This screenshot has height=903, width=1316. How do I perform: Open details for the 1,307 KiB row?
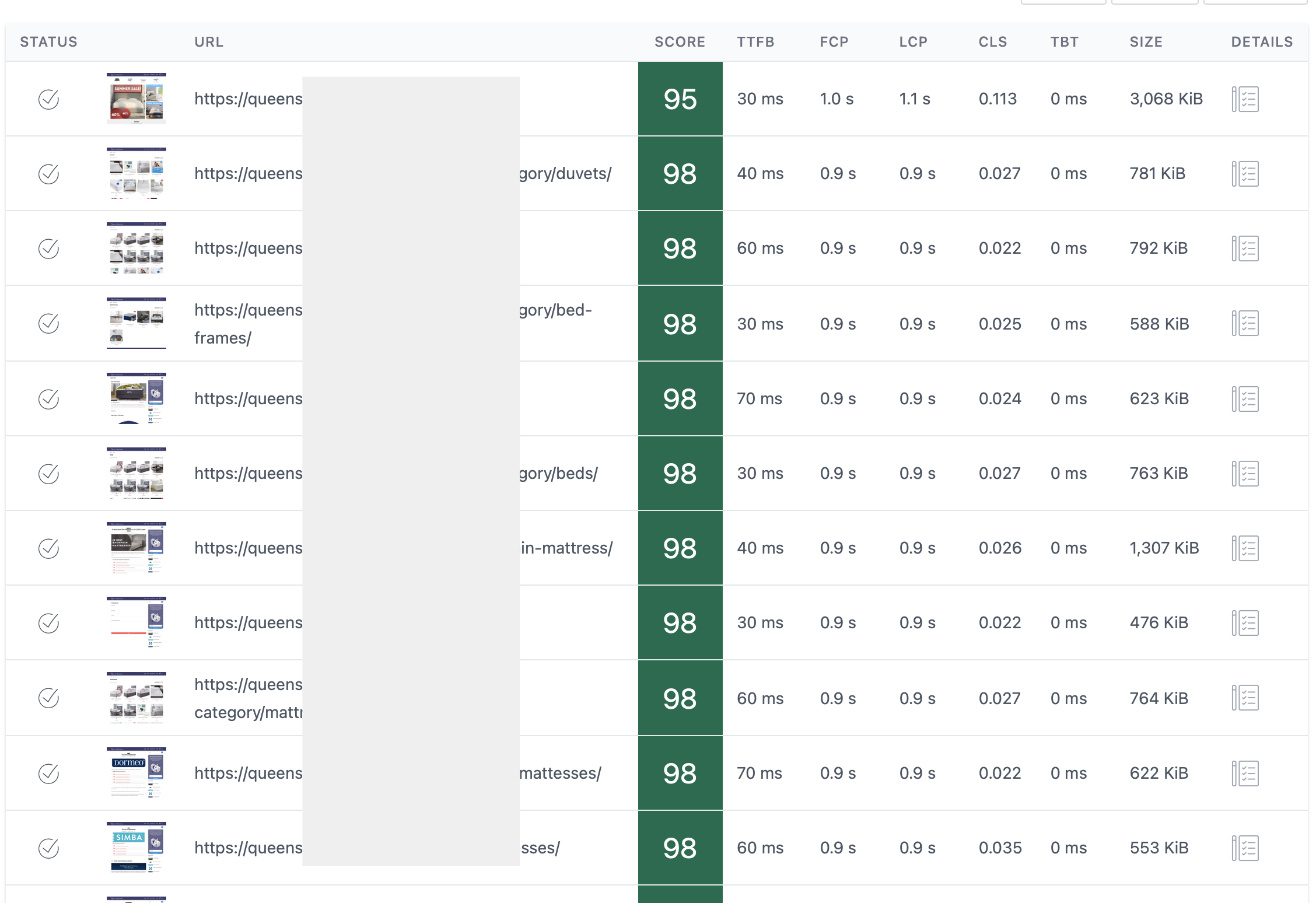pos(1245,548)
